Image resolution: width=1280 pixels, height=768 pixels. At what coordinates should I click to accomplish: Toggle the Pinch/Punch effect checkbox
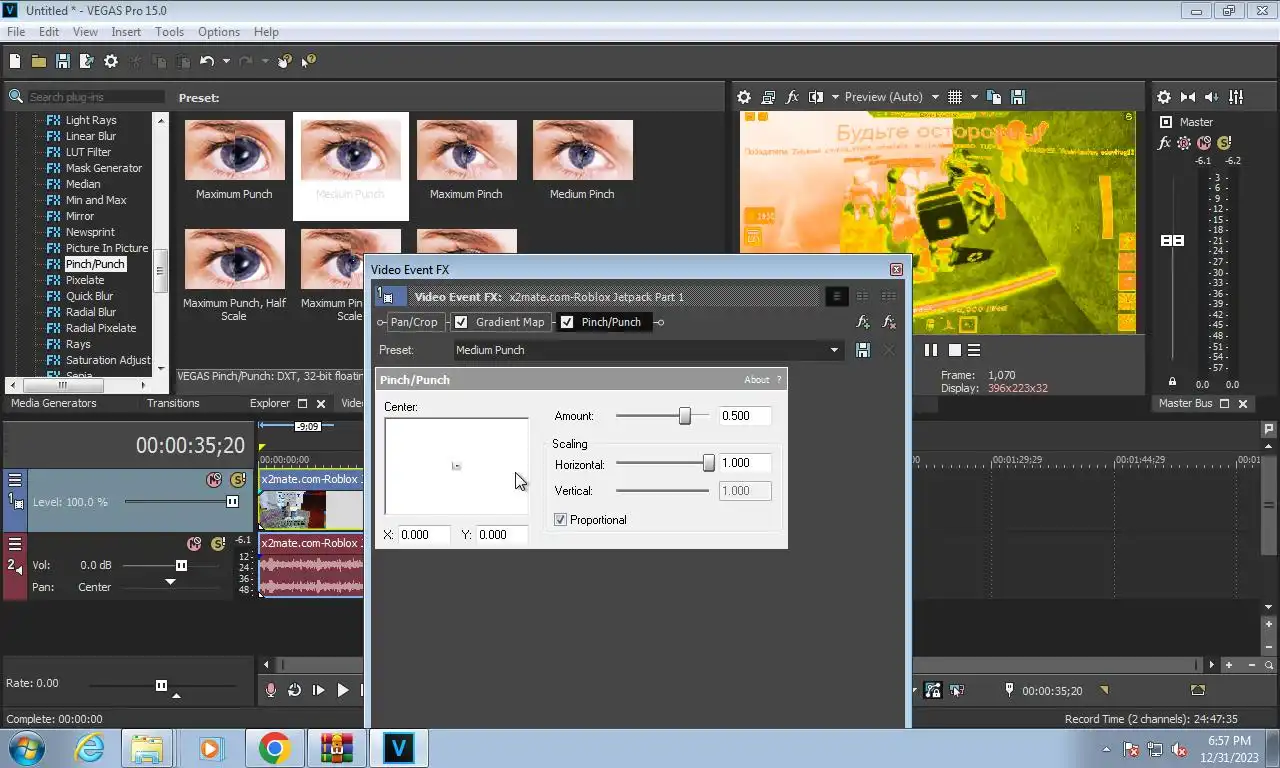click(x=567, y=322)
